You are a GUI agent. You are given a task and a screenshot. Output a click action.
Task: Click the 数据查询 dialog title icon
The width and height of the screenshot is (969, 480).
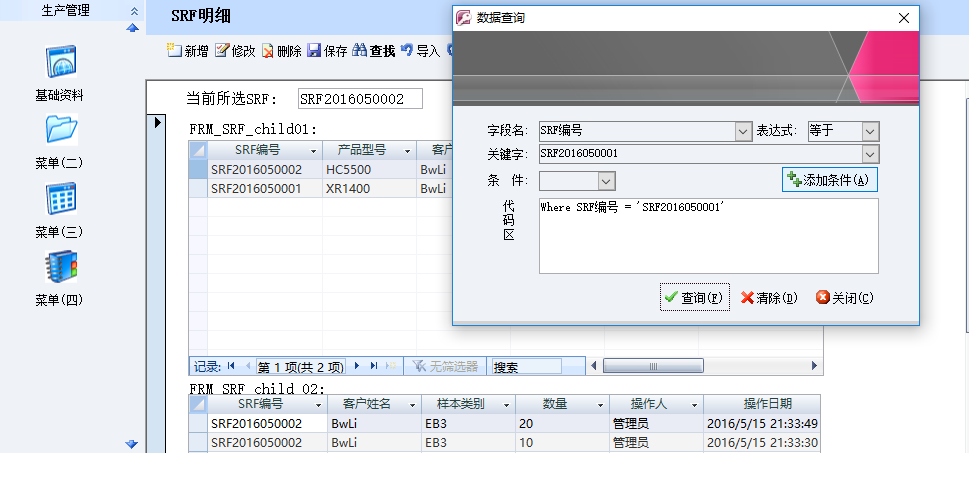pyautogui.click(x=463, y=18)
